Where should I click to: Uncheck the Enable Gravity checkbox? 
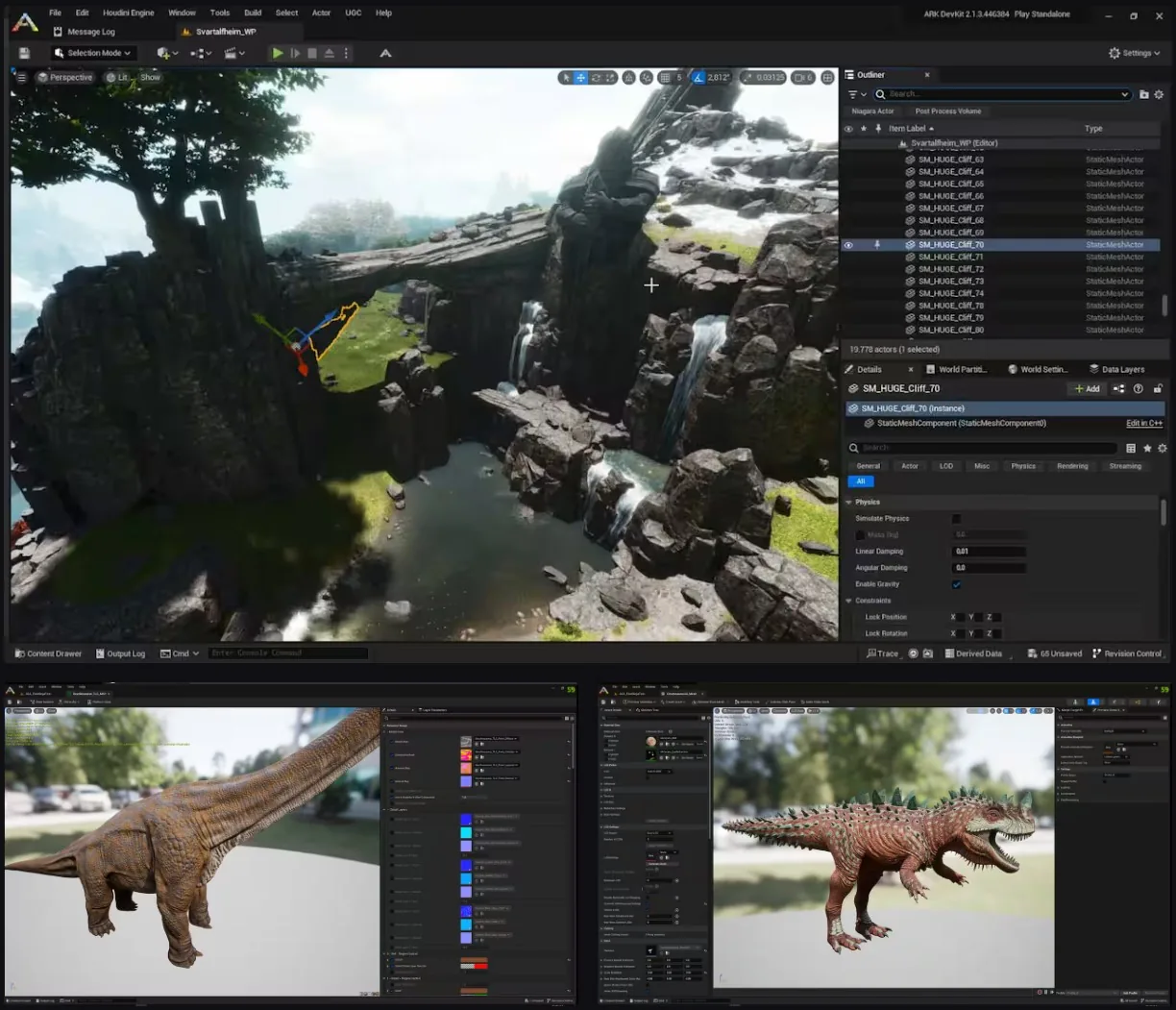click(x=956, y=584)
